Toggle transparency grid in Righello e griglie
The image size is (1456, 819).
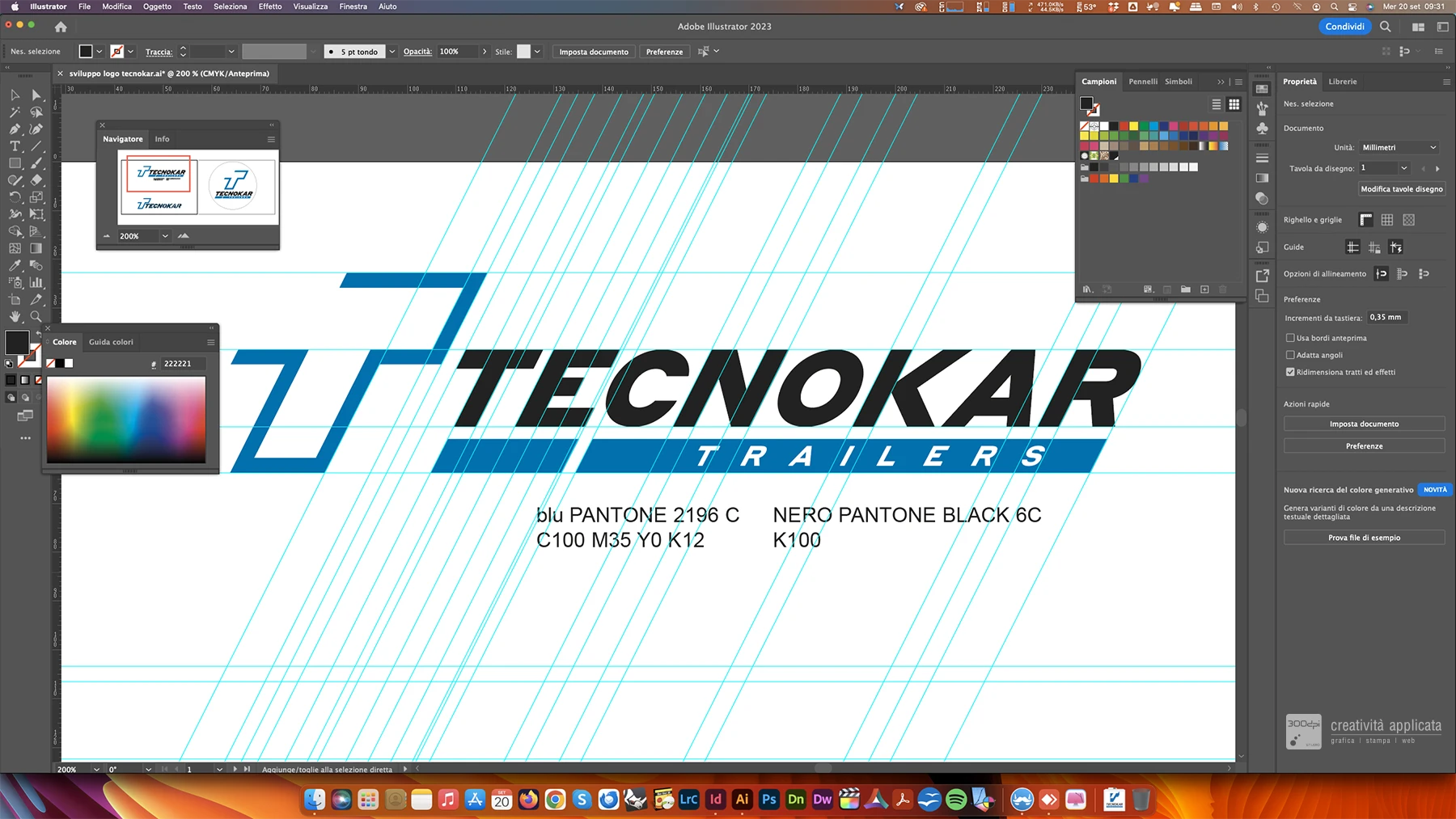click(x=1409, y=220)
